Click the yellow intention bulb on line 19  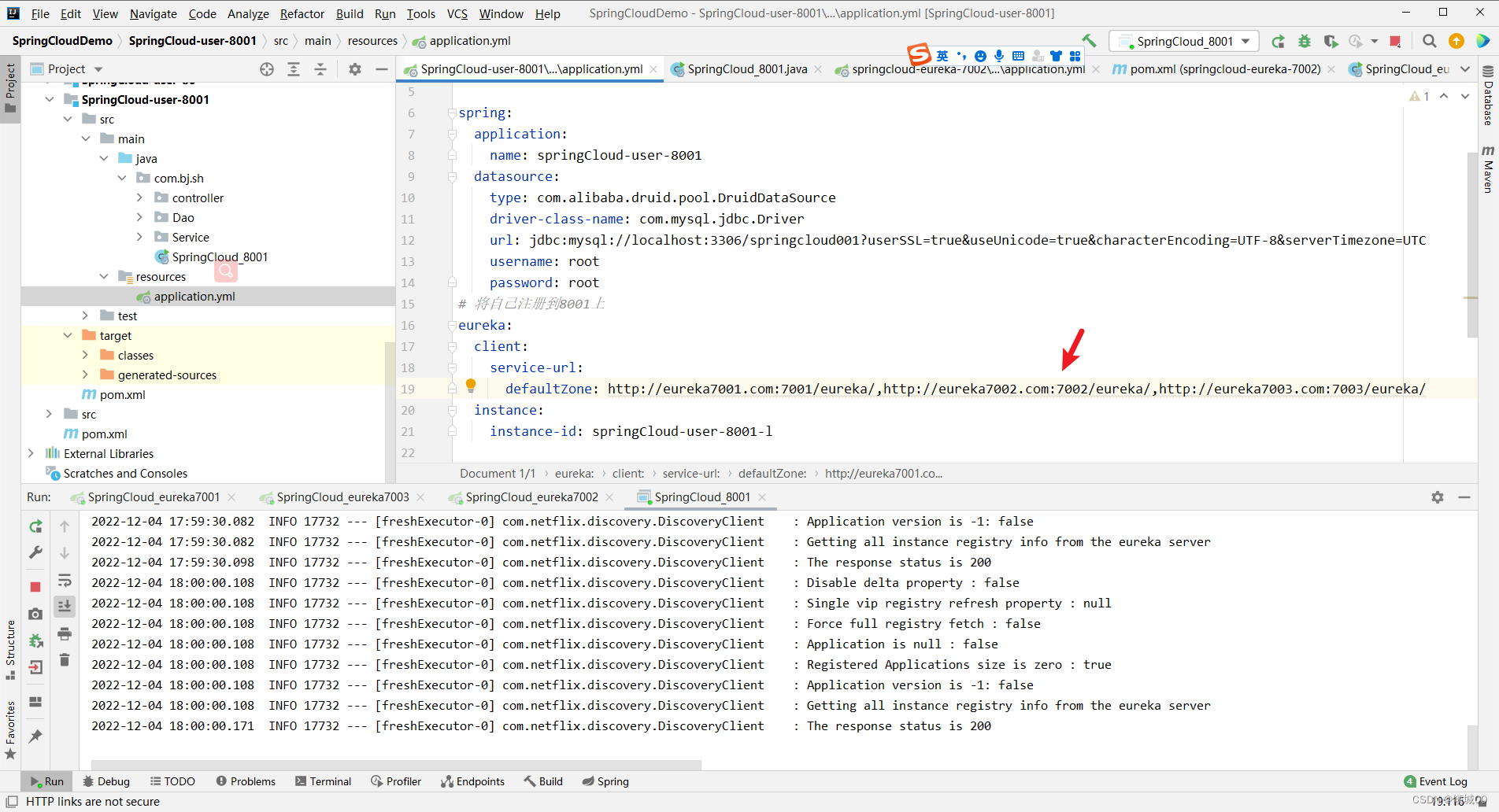coord(471,386)
